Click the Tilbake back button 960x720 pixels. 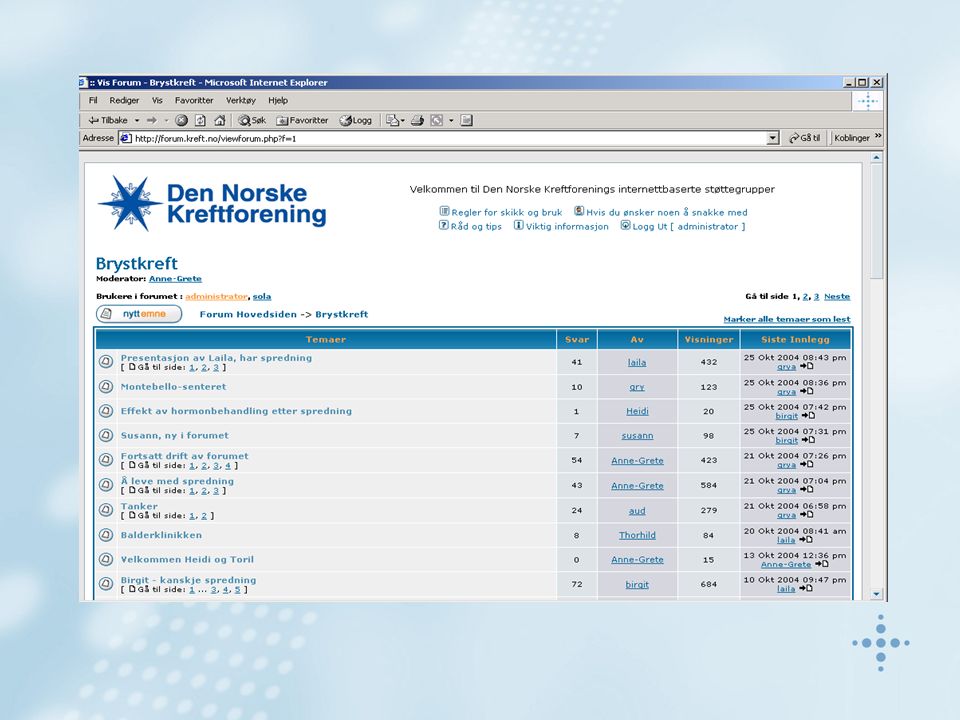click(108, 121)
